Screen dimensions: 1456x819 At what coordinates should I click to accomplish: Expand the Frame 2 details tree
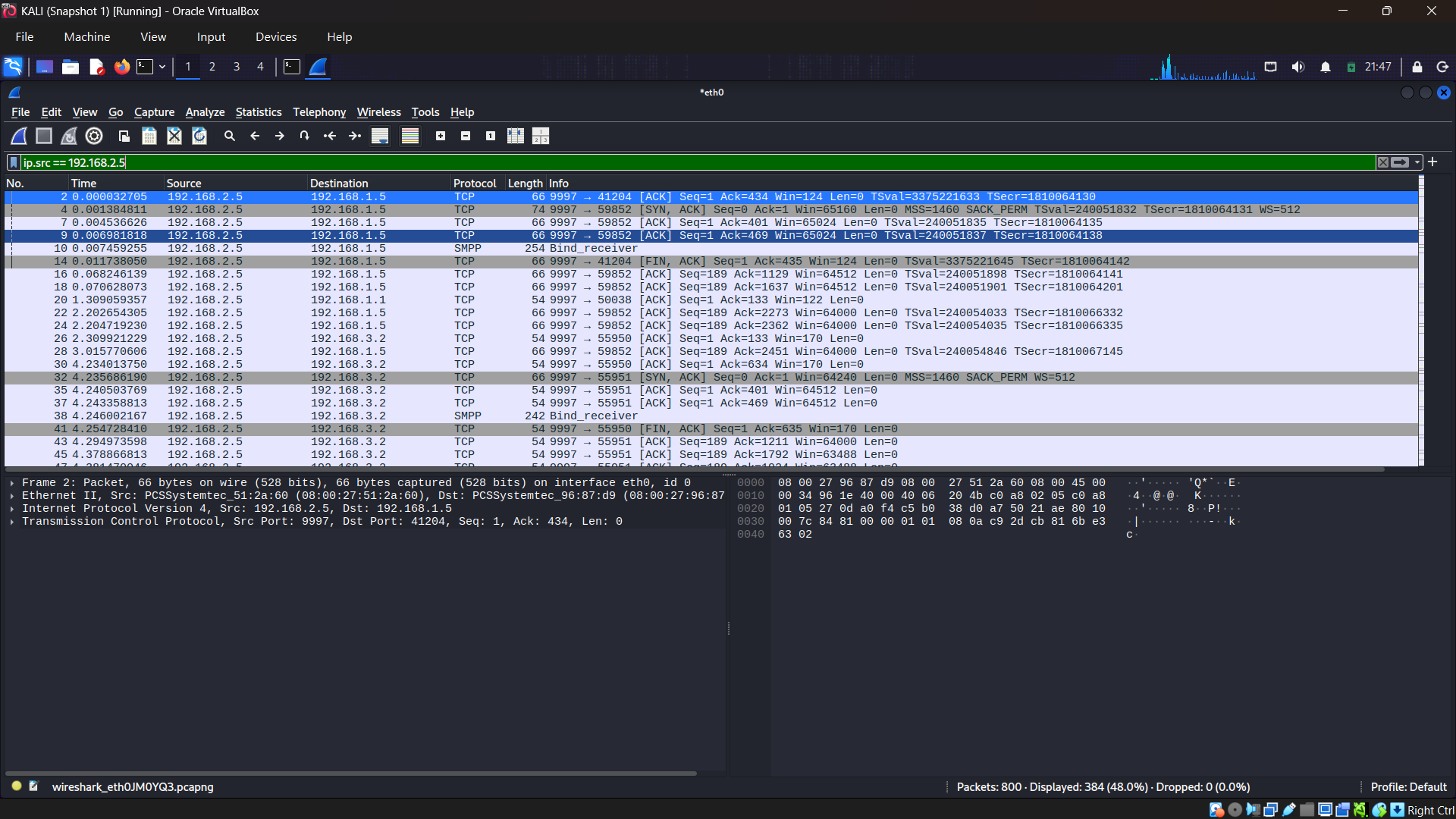[x=12, y=483]
